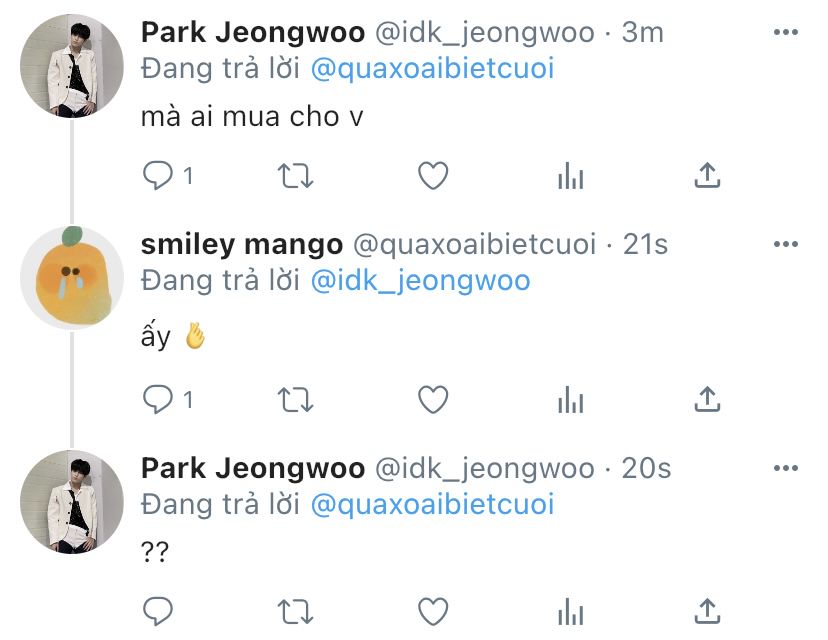View analytics for 'mà ai mua cho v' tweet

pos(570,176)
